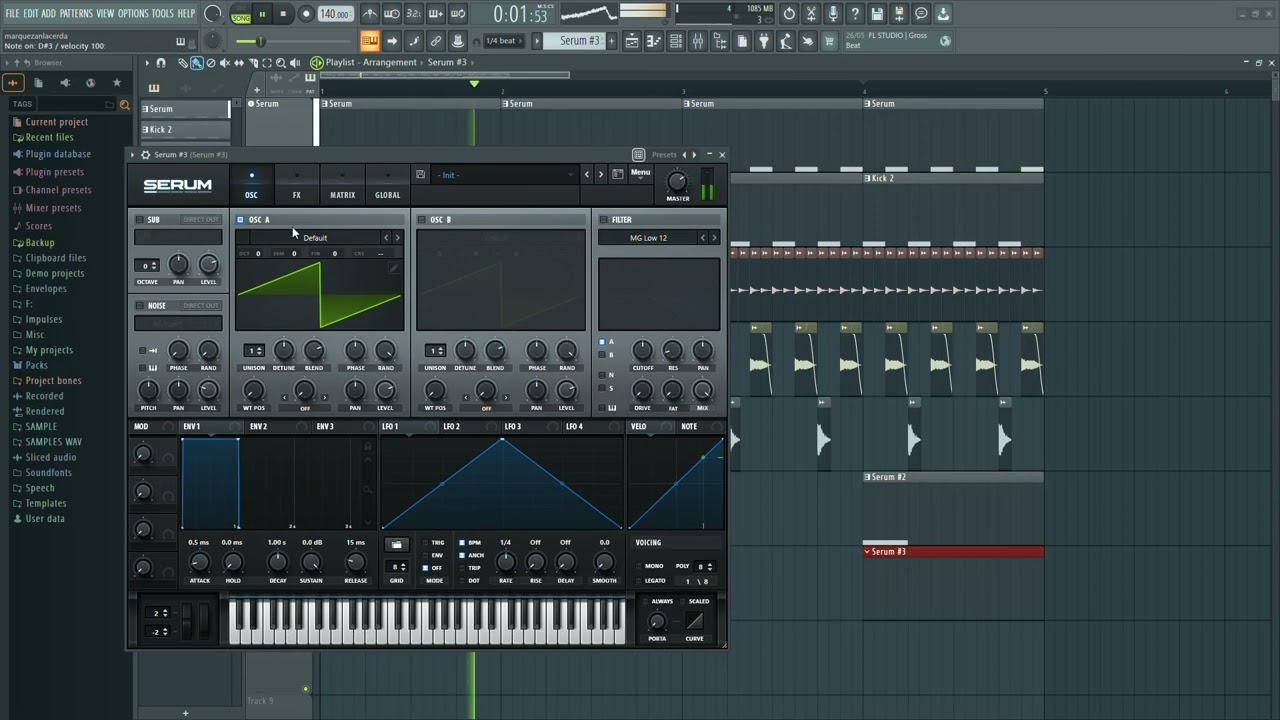The image size is (1280, 720).
Task: Click the Serum MASTER volume knob
Action: click(678, 181)
